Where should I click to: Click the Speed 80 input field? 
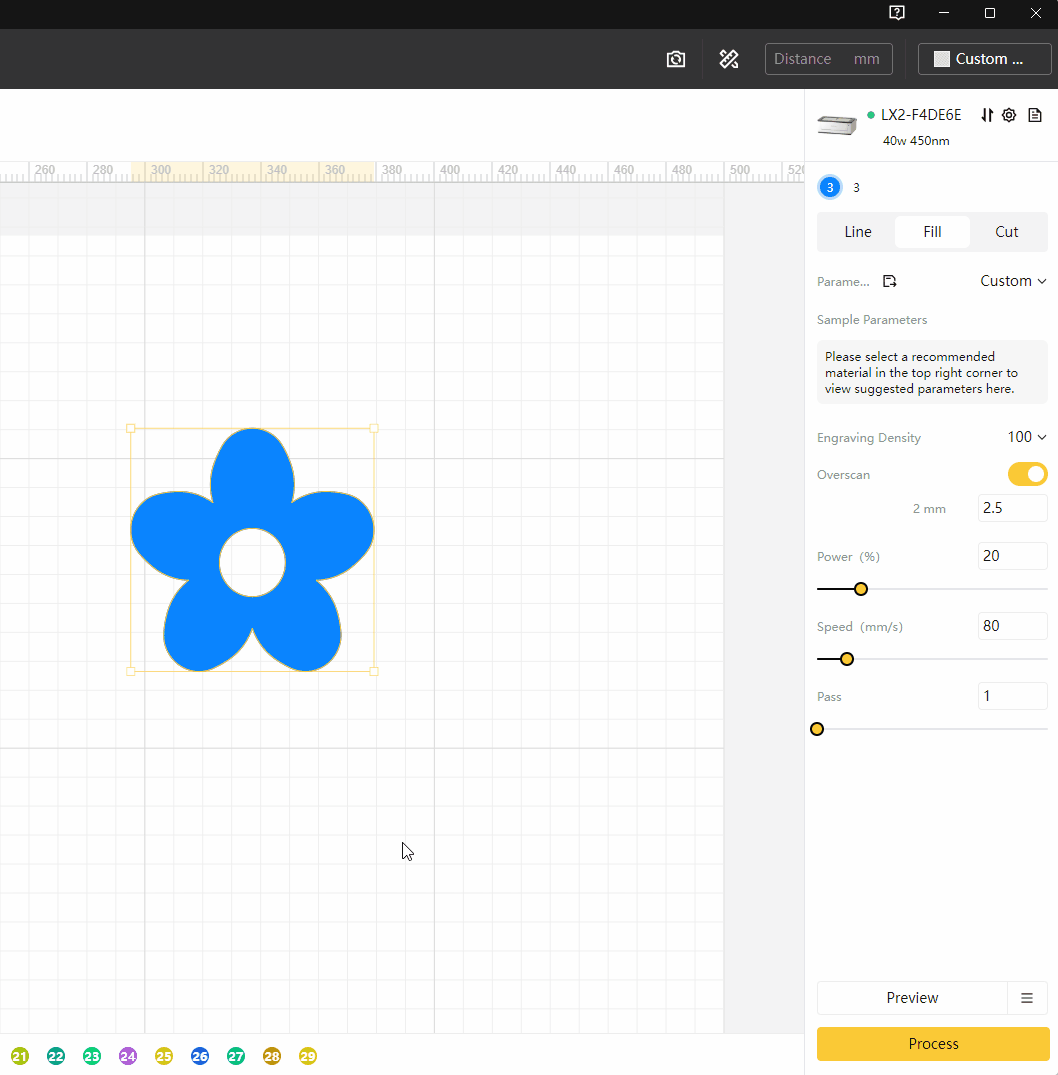tap(1012, 626)
